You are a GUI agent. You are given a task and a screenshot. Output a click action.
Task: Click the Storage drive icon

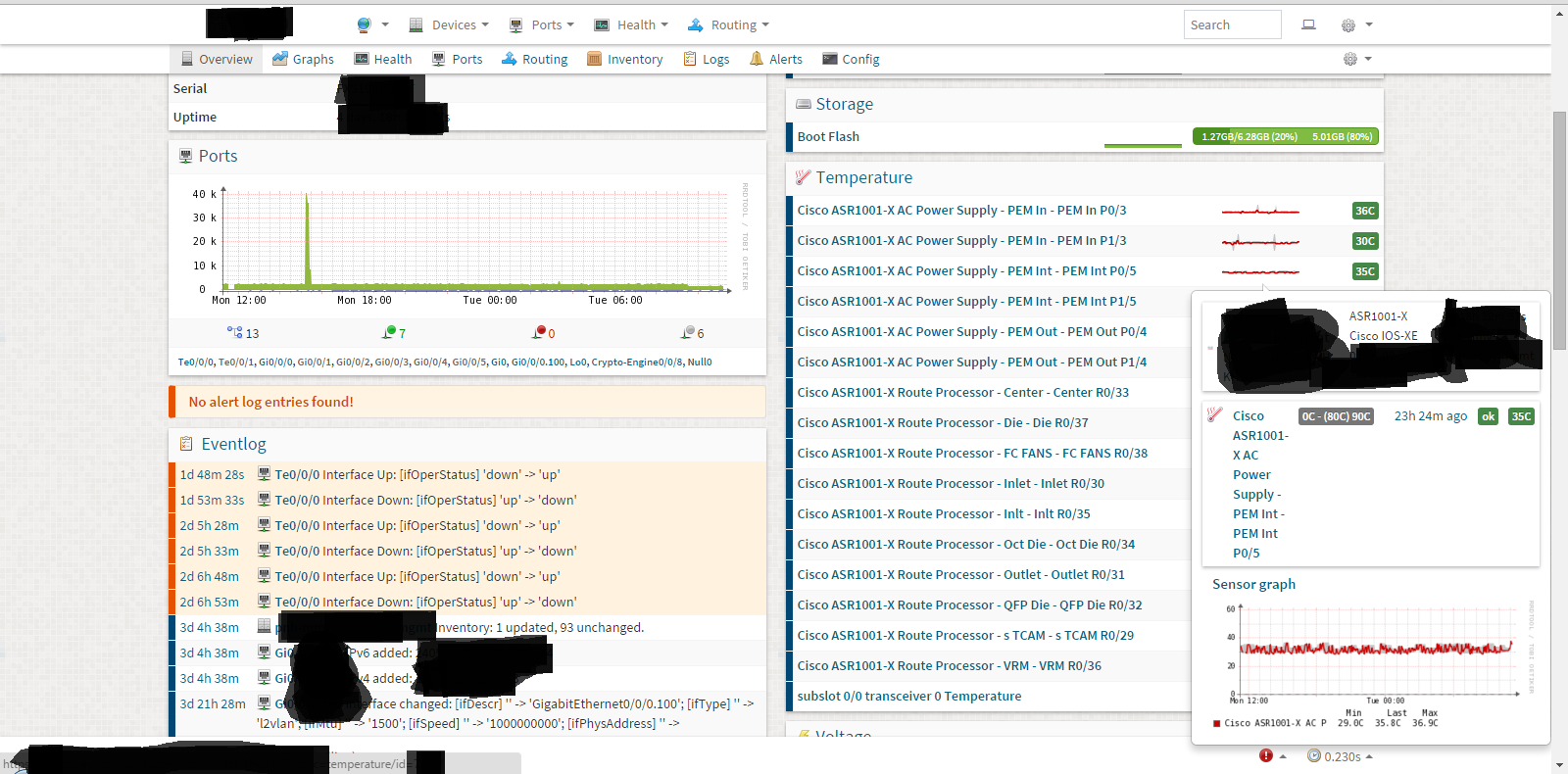click(804, 104)
